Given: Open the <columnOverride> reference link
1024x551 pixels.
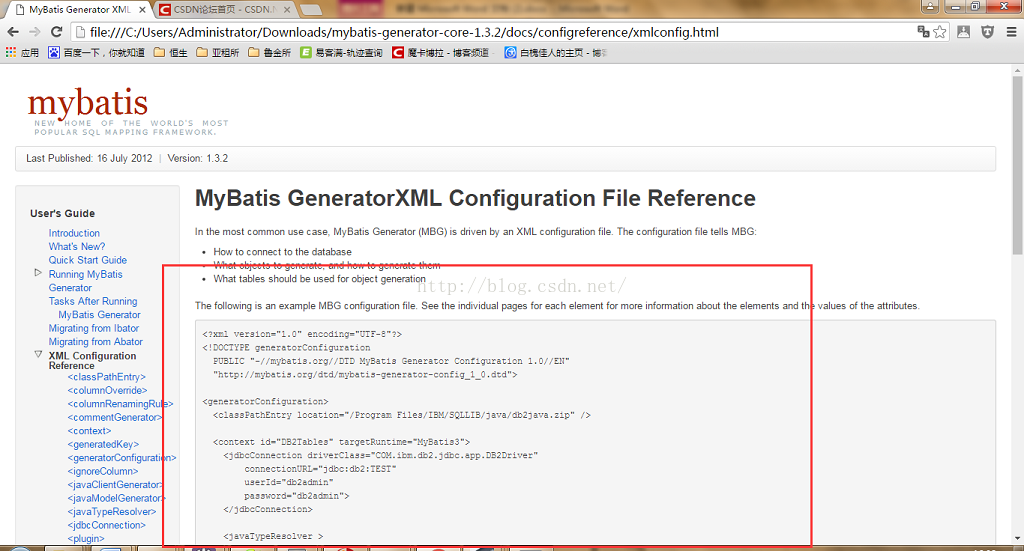Looking at the screenshot, I should point(108,390).
